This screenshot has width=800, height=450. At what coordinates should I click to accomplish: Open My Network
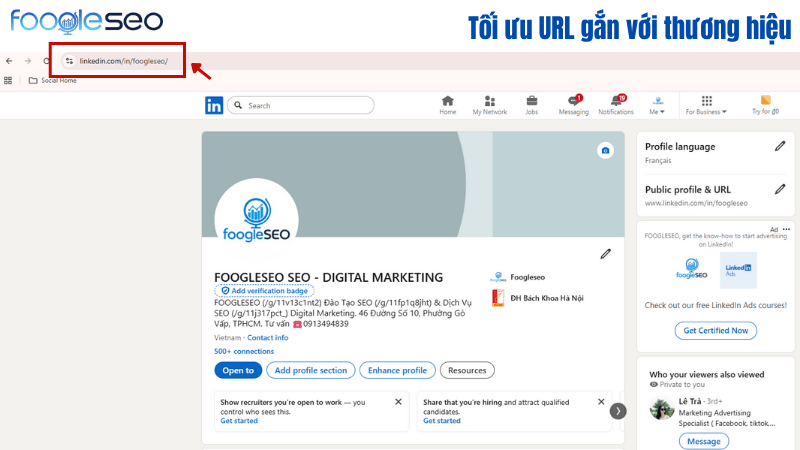489,105
